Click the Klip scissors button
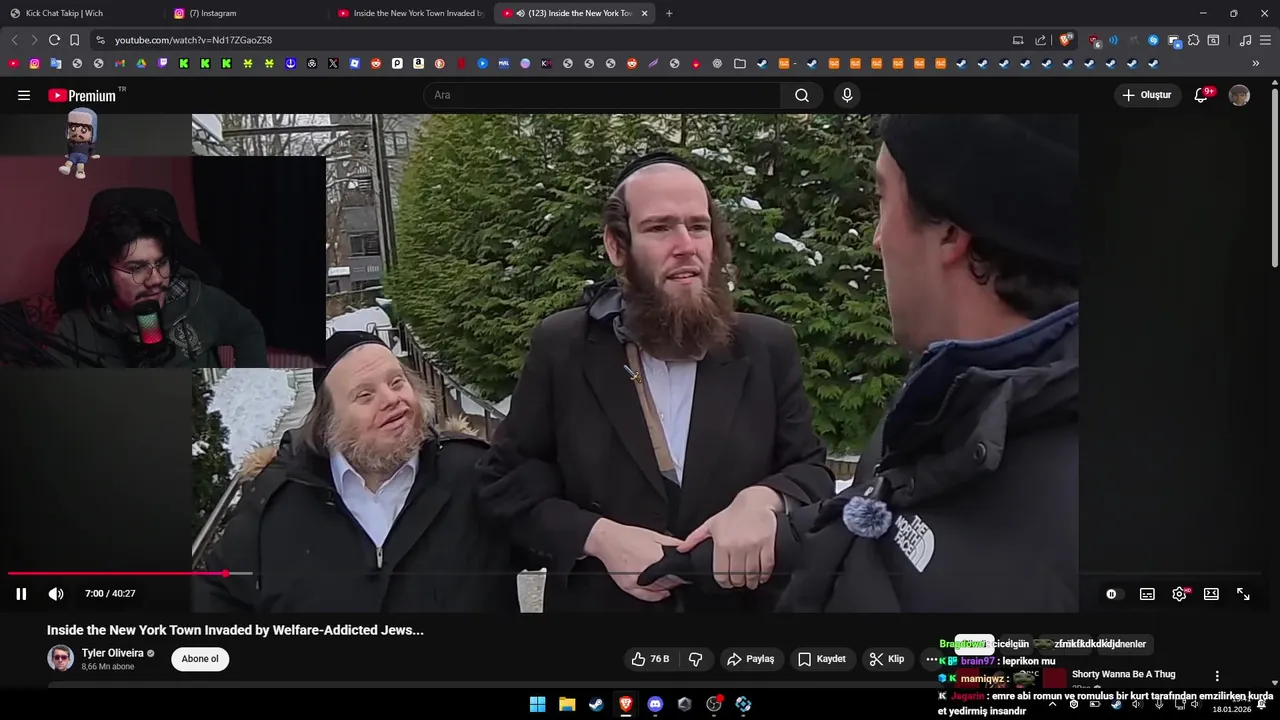The height and width of the screenshot is (720, 1280). (887, 659)
